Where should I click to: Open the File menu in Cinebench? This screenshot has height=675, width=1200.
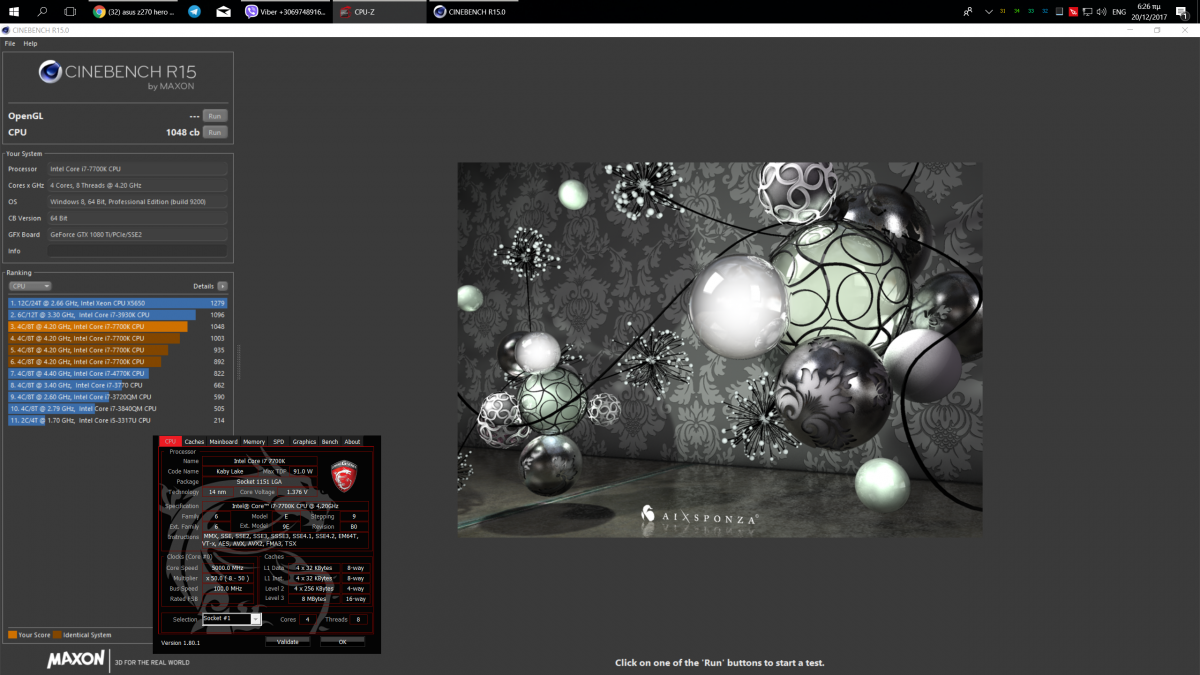(10, 44)
